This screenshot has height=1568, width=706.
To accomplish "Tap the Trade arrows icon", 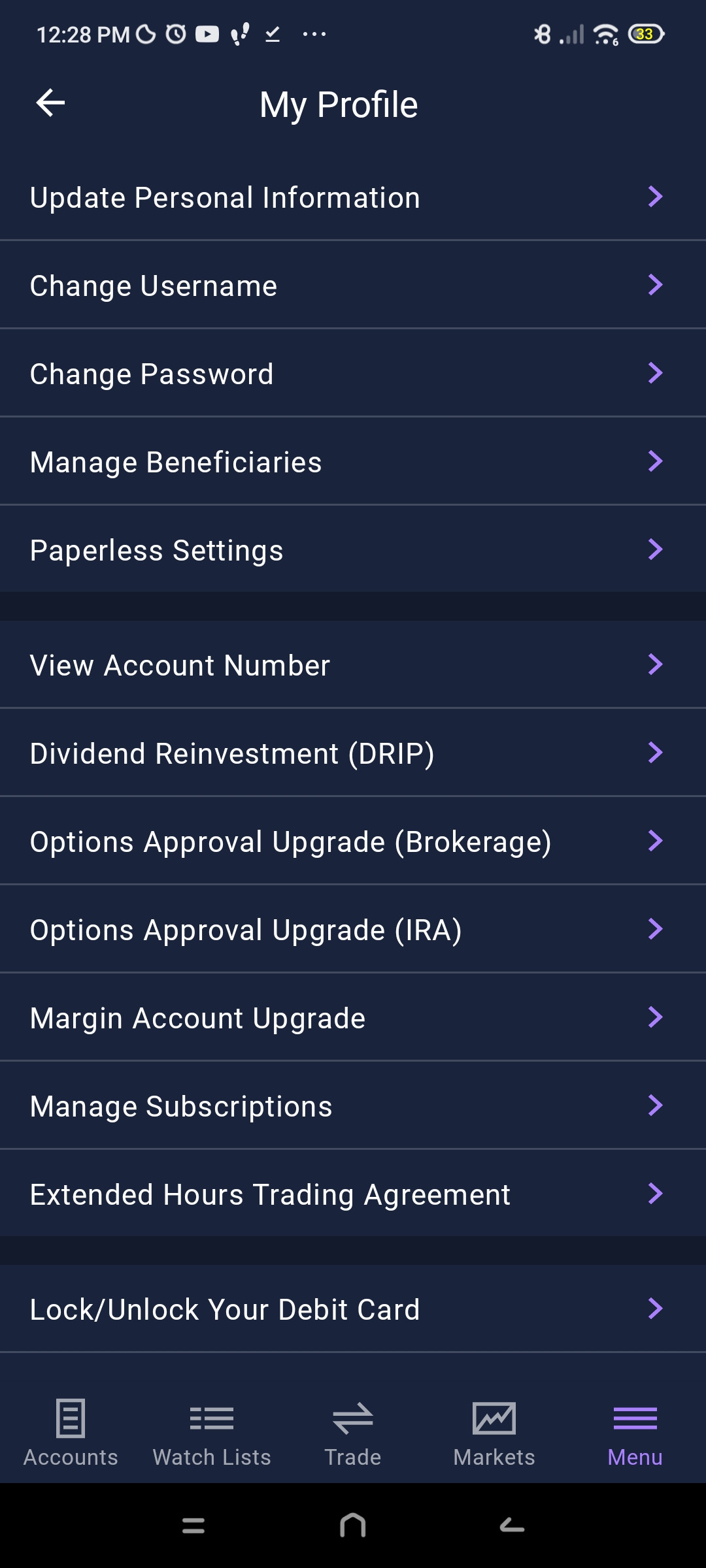I will (353, 1418).
